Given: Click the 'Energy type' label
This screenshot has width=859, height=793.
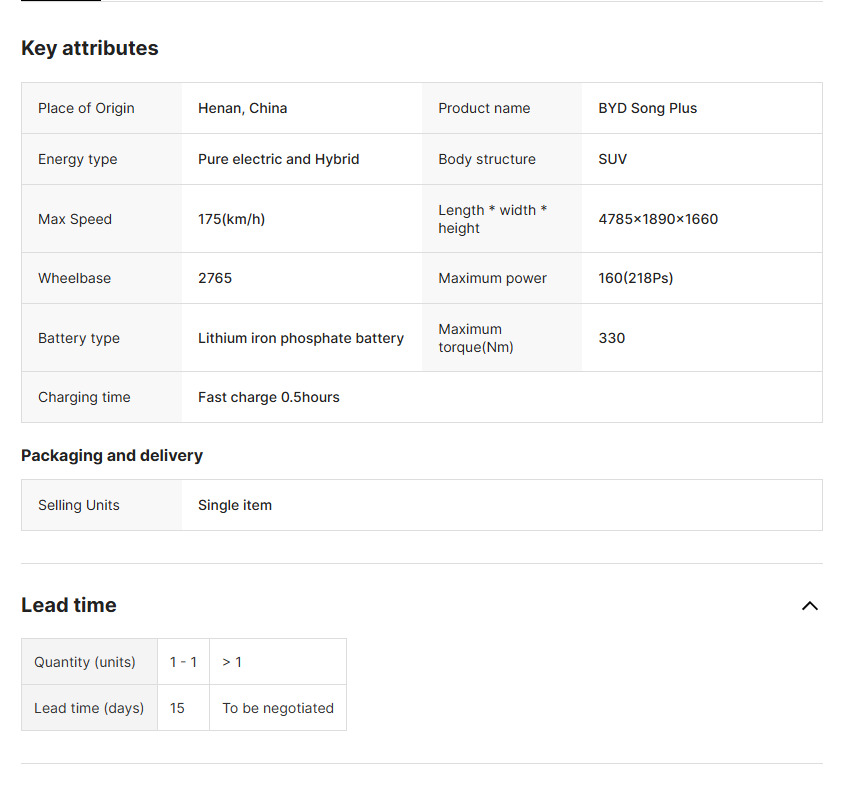Looking at the screenshot, I should 78,159.
